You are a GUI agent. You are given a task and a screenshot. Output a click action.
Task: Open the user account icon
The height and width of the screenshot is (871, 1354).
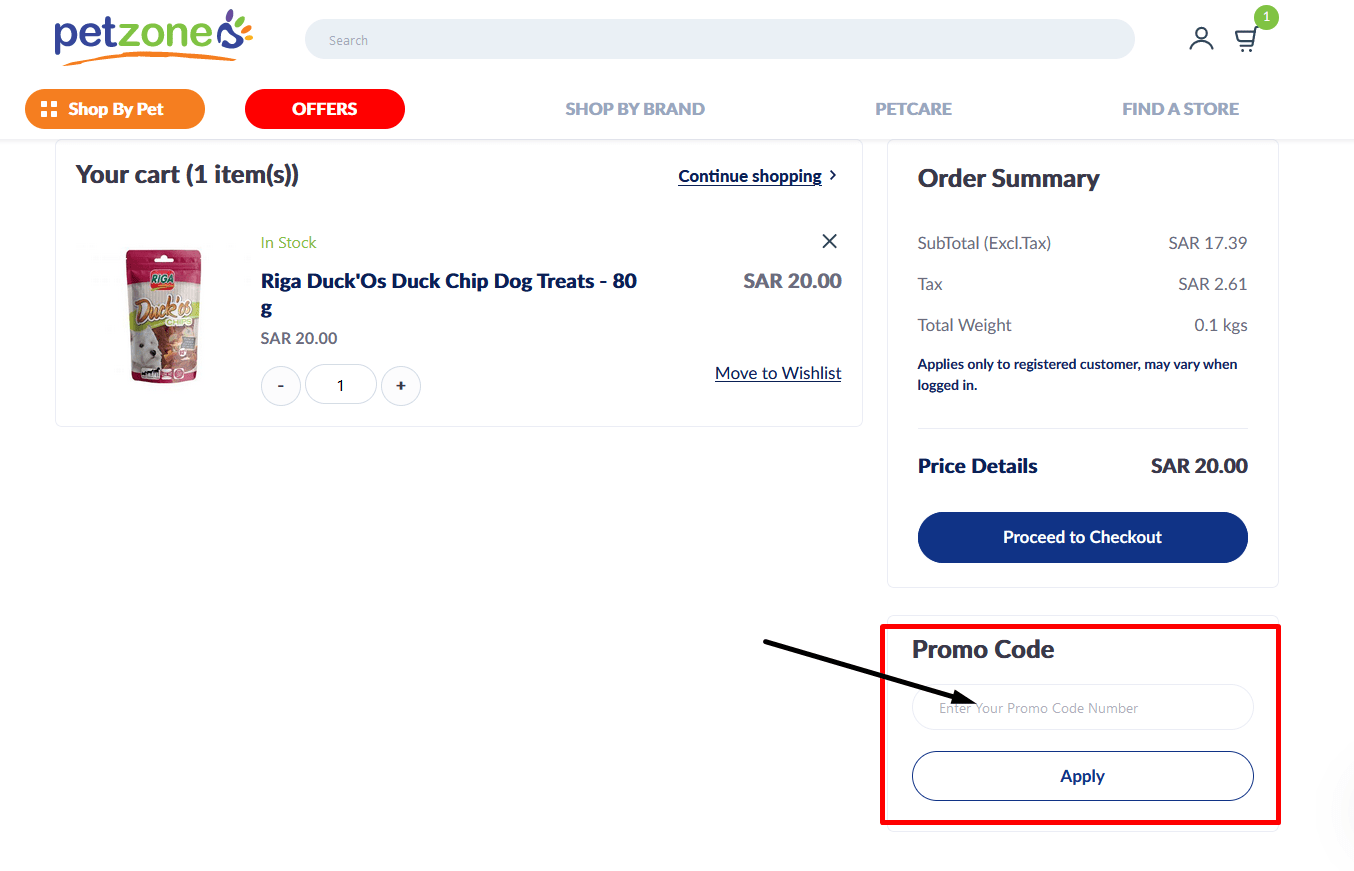coord(1201,38)
